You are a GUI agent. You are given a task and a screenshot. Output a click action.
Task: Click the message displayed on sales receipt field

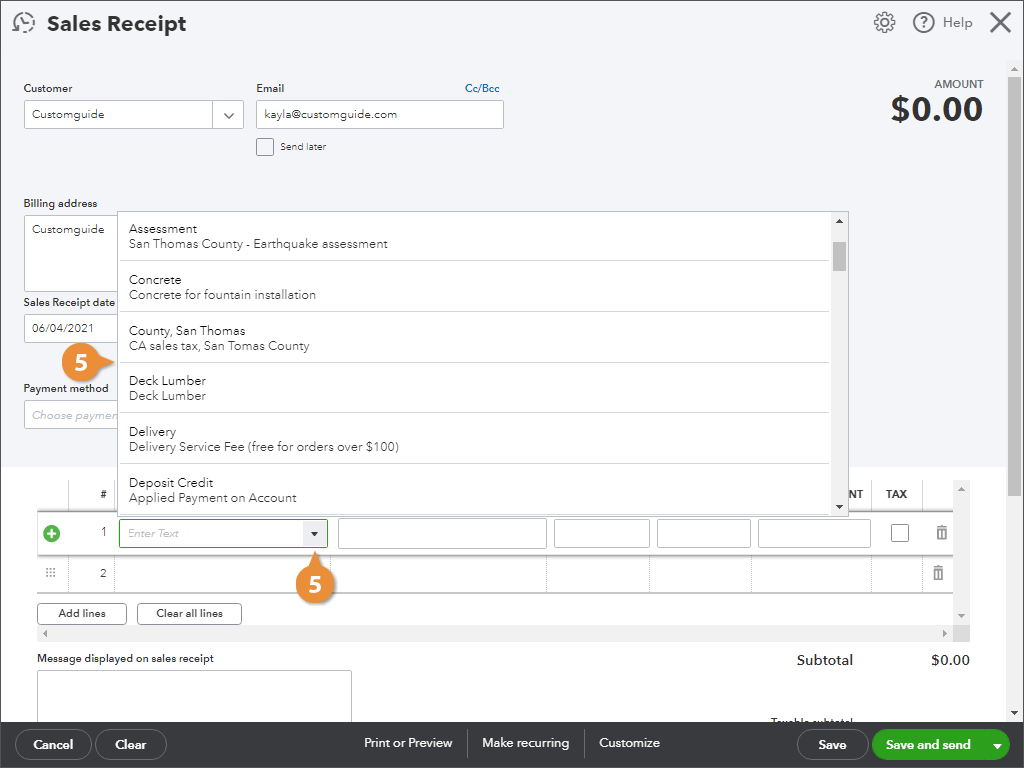[x=193, y=700]
